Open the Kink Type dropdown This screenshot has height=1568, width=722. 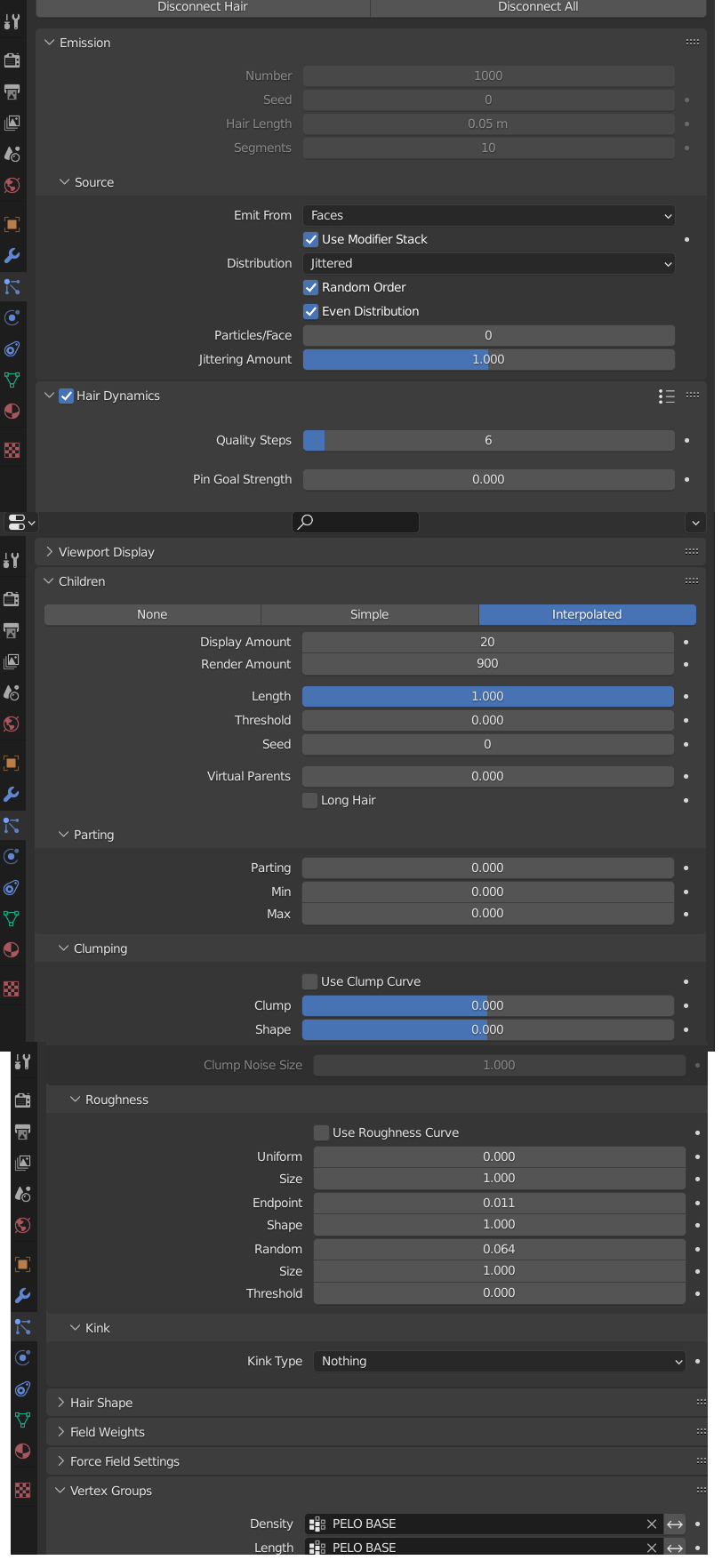tap(499, 1361)
